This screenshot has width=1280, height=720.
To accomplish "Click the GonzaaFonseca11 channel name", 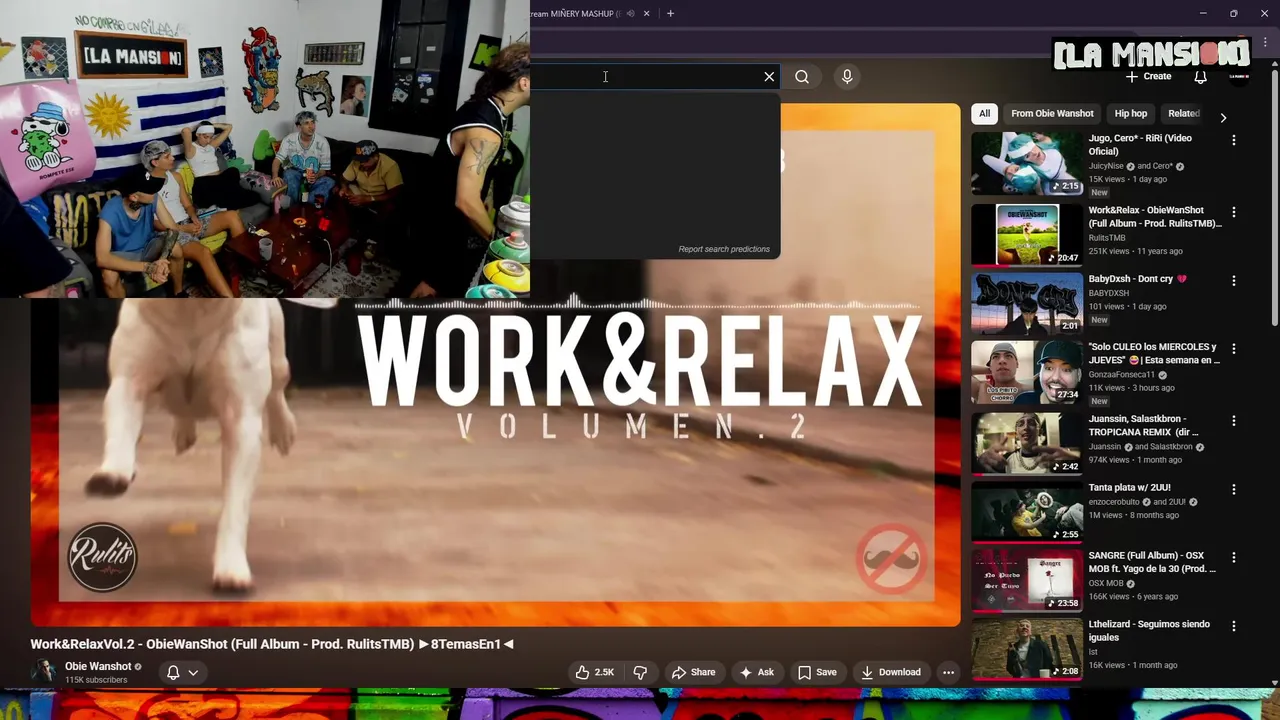I will pos(1123,374).
